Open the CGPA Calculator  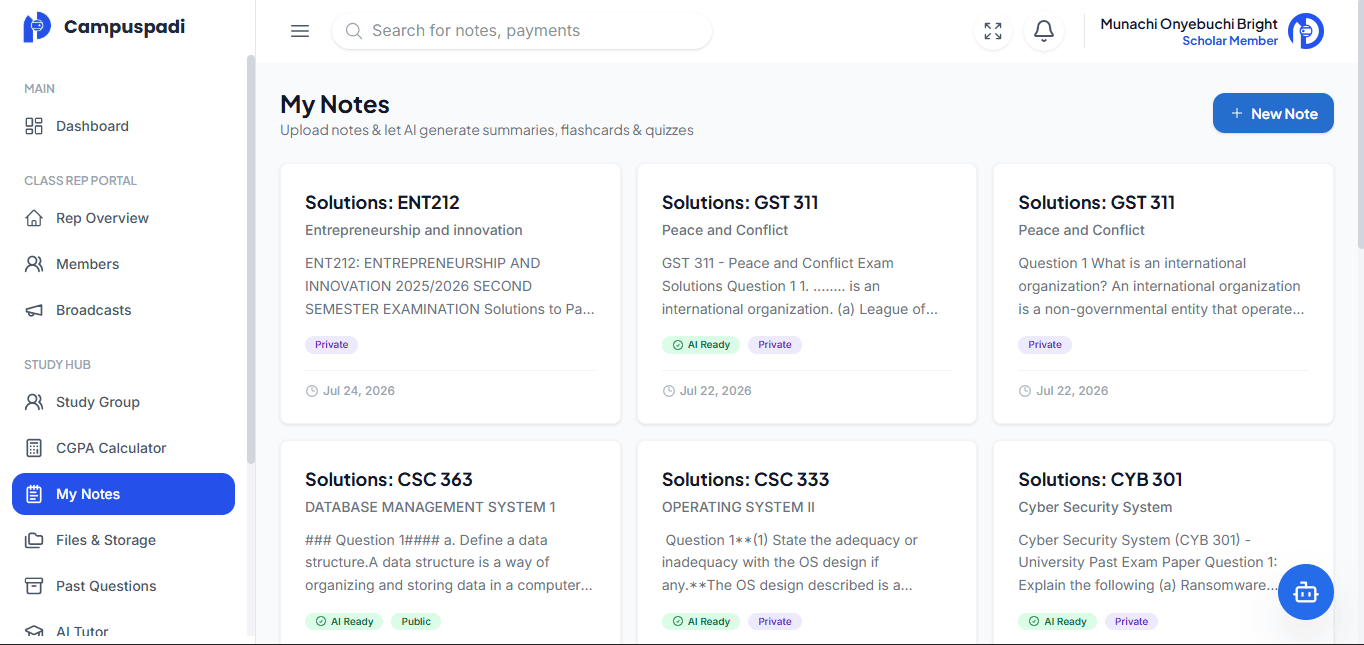tap(123, 448)
